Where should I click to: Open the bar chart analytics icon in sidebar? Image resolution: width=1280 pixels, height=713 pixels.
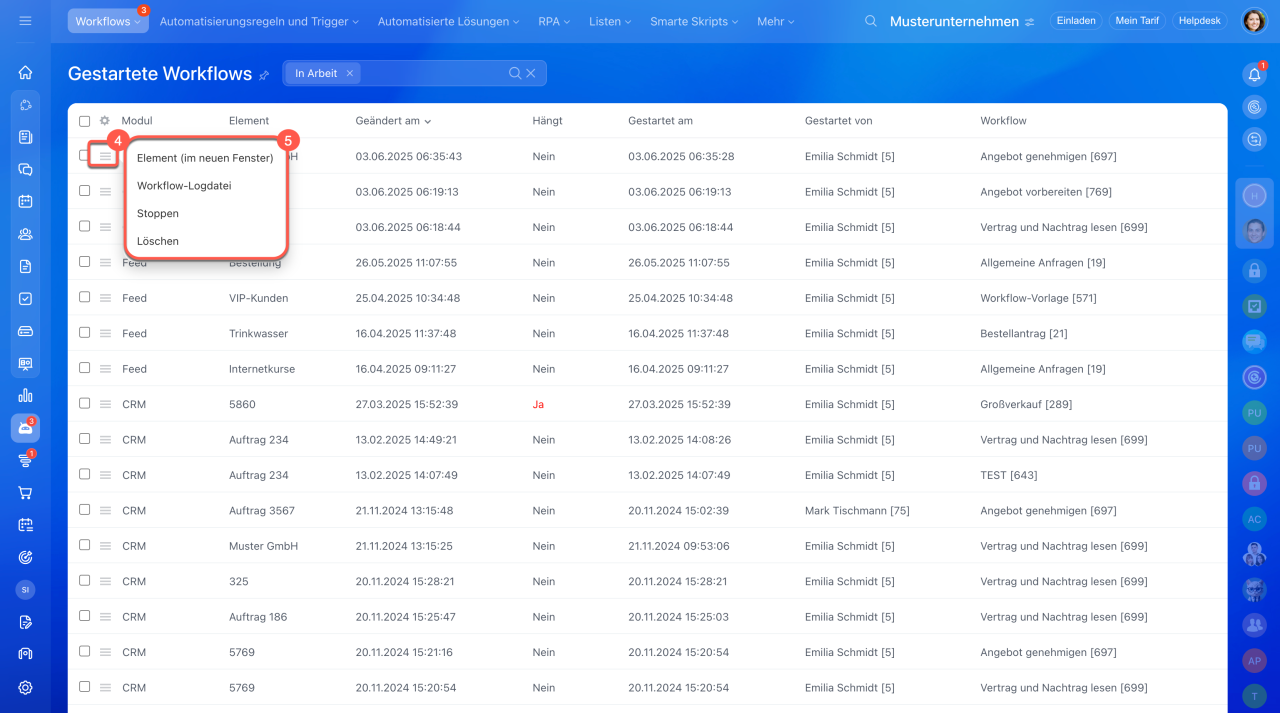click(25, 395)
